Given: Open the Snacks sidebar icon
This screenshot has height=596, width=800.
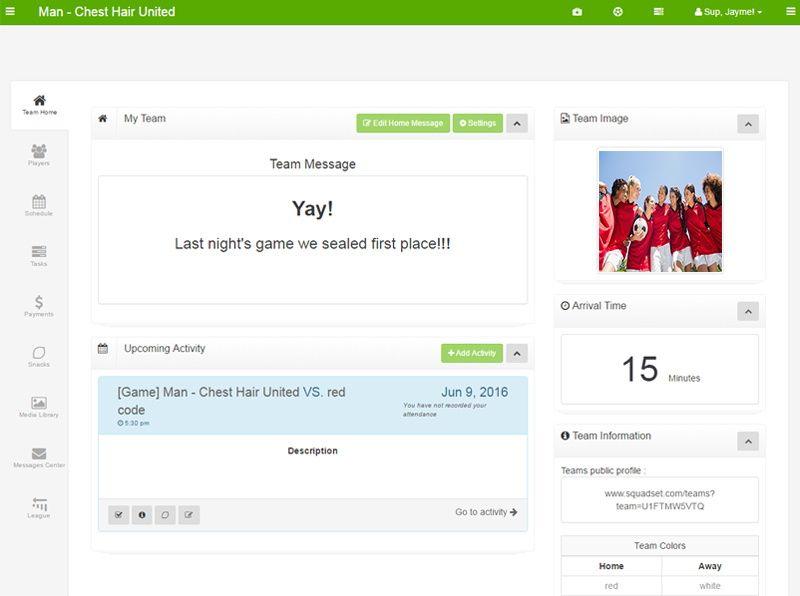Looking at the screenshot, I should [39, 356].
